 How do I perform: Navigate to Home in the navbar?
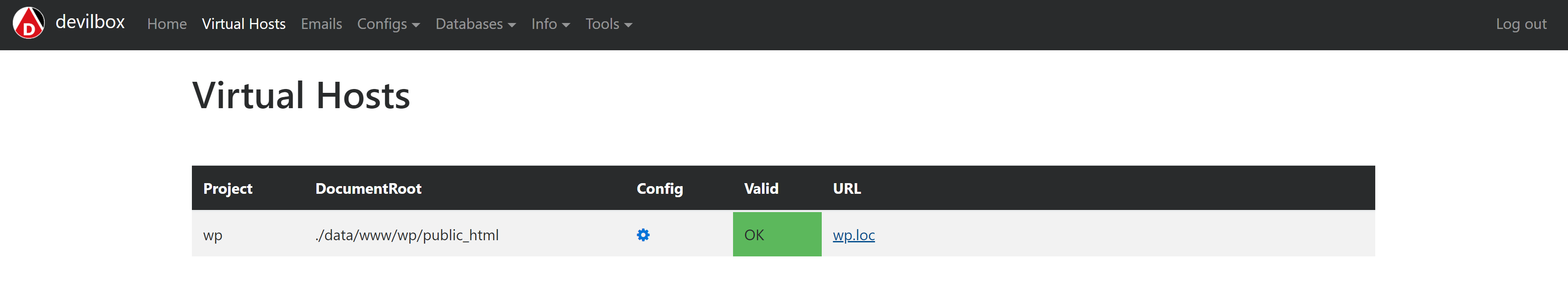point(167,24)
